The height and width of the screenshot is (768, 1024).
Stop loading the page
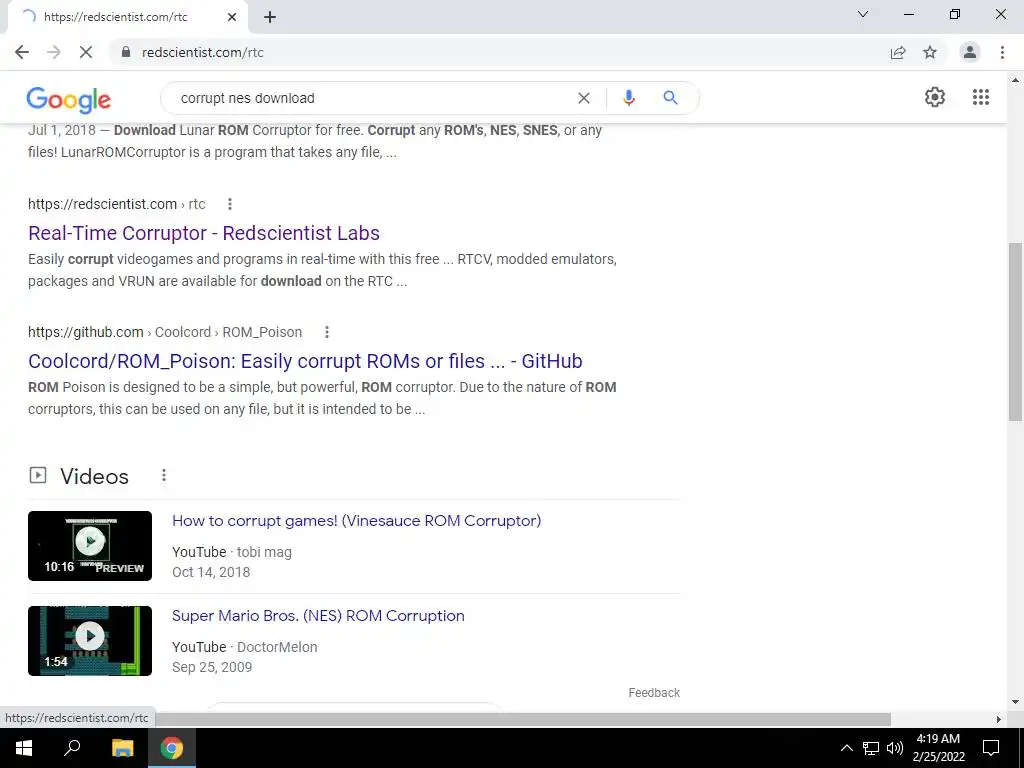pos(86,52)
